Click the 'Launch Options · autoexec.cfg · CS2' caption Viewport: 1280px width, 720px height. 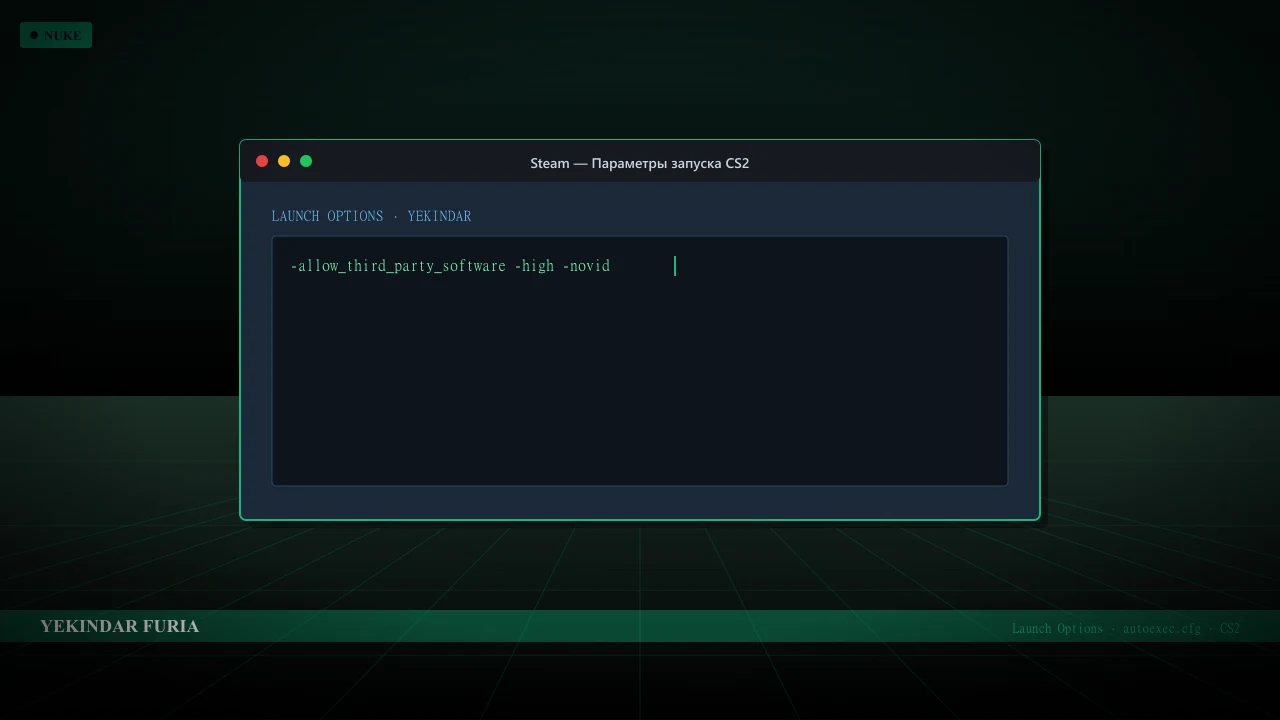(1126, 628)
